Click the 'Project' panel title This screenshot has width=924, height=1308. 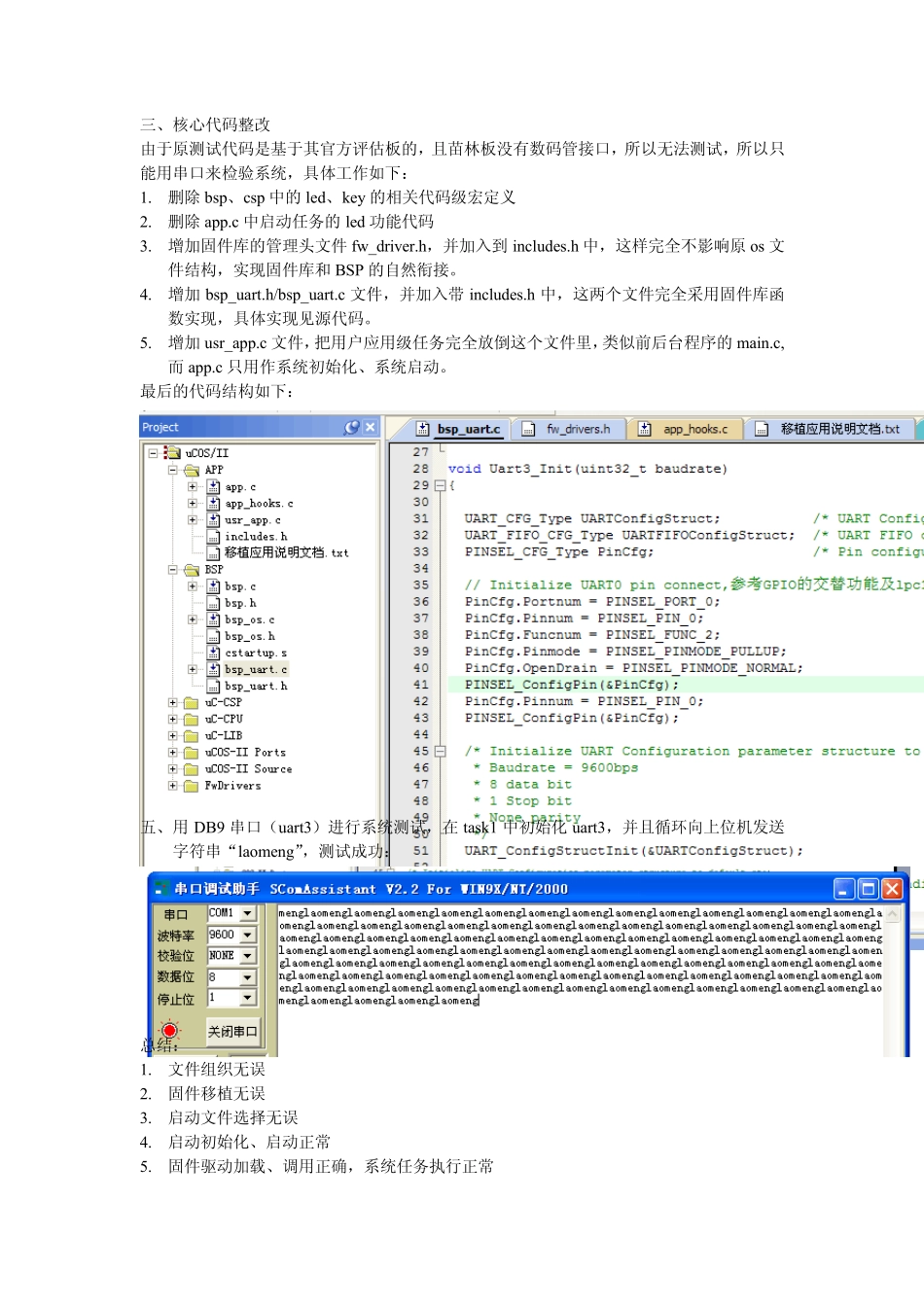160,427
